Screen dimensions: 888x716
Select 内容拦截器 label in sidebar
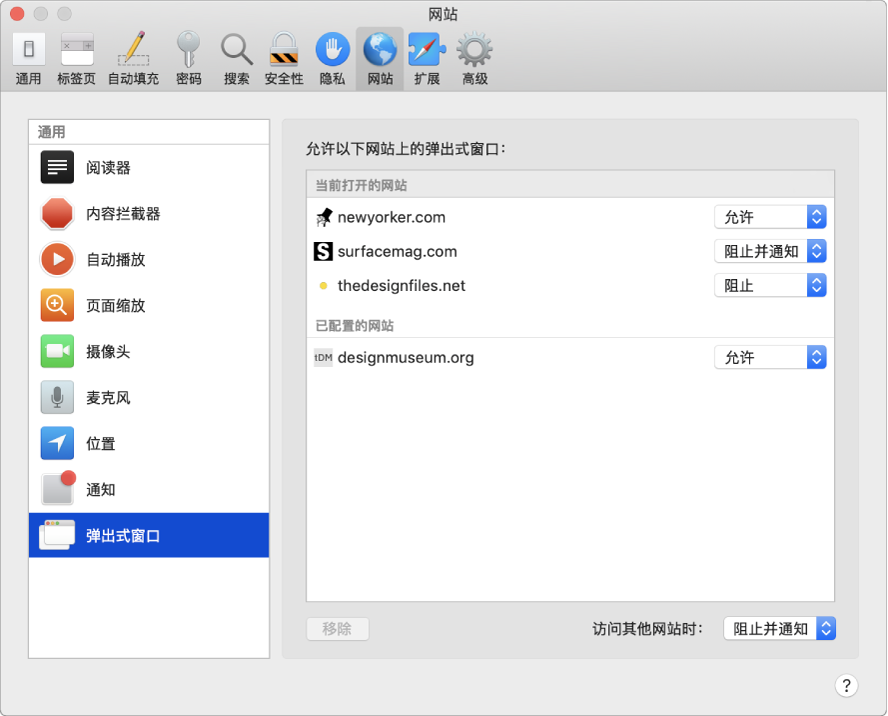[x=123, y=214]
